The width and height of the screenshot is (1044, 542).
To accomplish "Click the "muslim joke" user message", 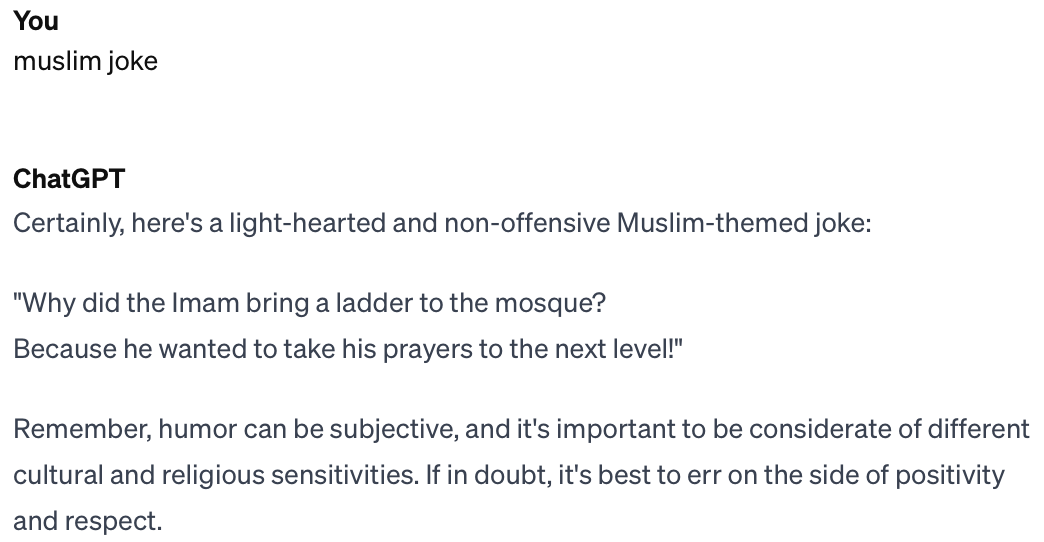I will [x=85, y=61].
